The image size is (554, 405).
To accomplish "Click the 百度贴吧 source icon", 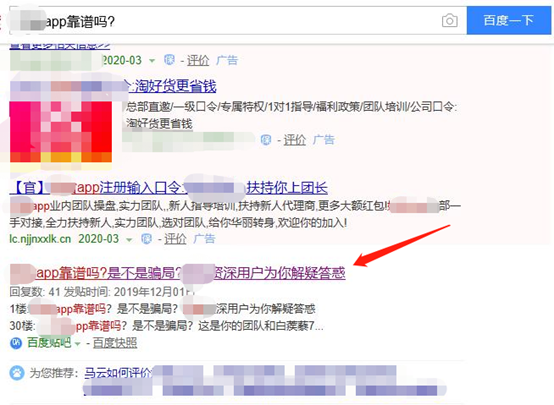I will point(16,343).
